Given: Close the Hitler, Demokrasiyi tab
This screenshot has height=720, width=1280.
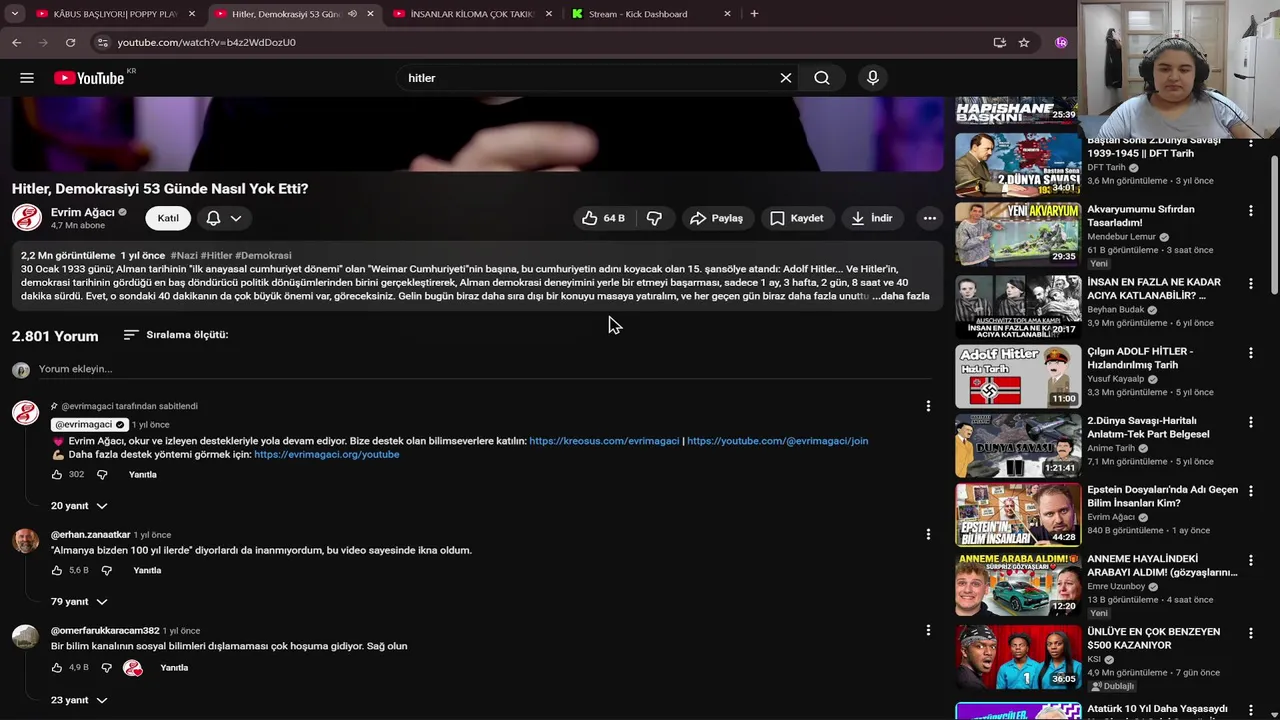Looking at the screenshot, I should (x=370, y=14).
